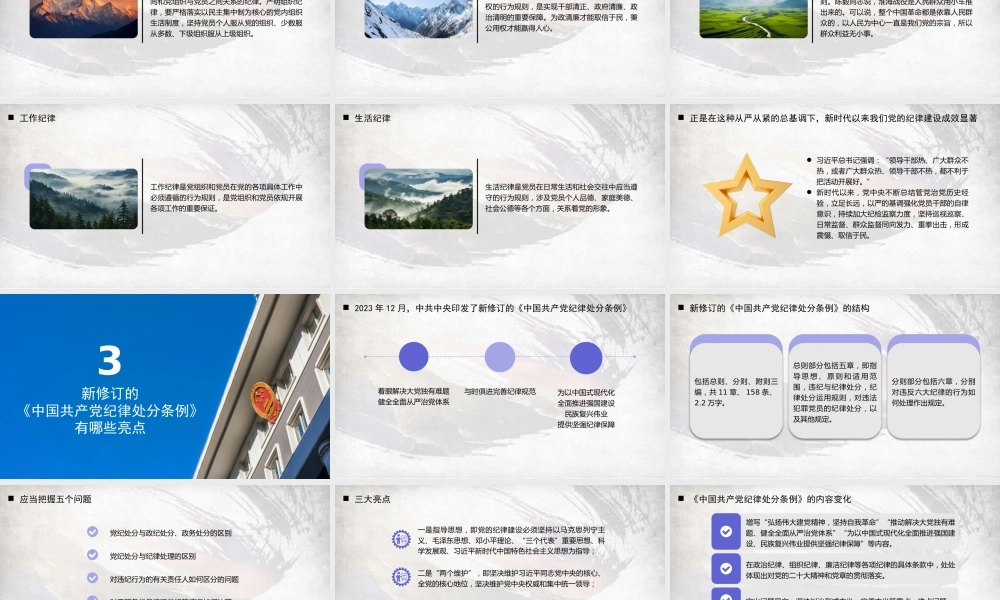Click the slide title 生活纪律

coord(372,118)
